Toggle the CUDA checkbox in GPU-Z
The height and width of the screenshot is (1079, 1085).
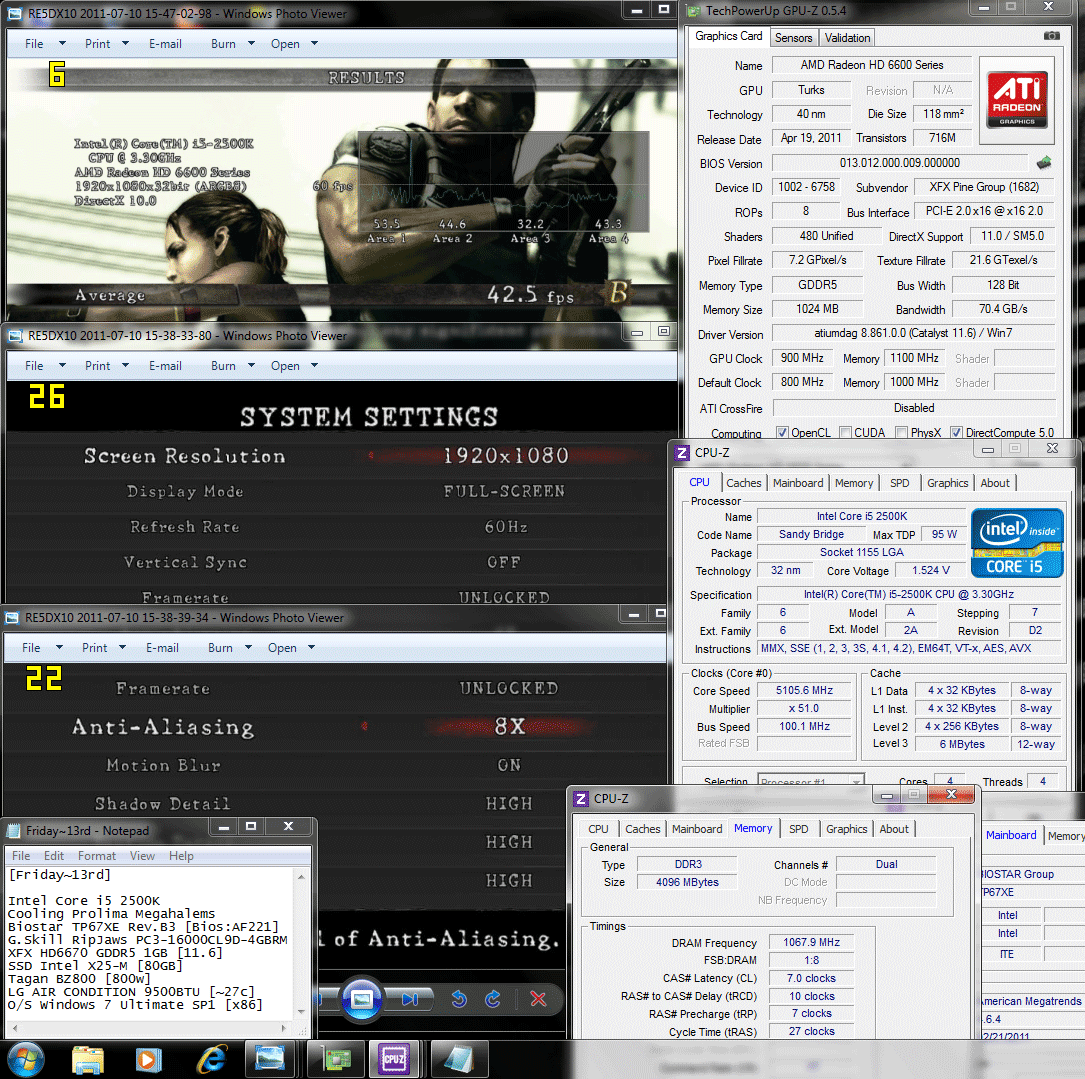click(845, 433)
